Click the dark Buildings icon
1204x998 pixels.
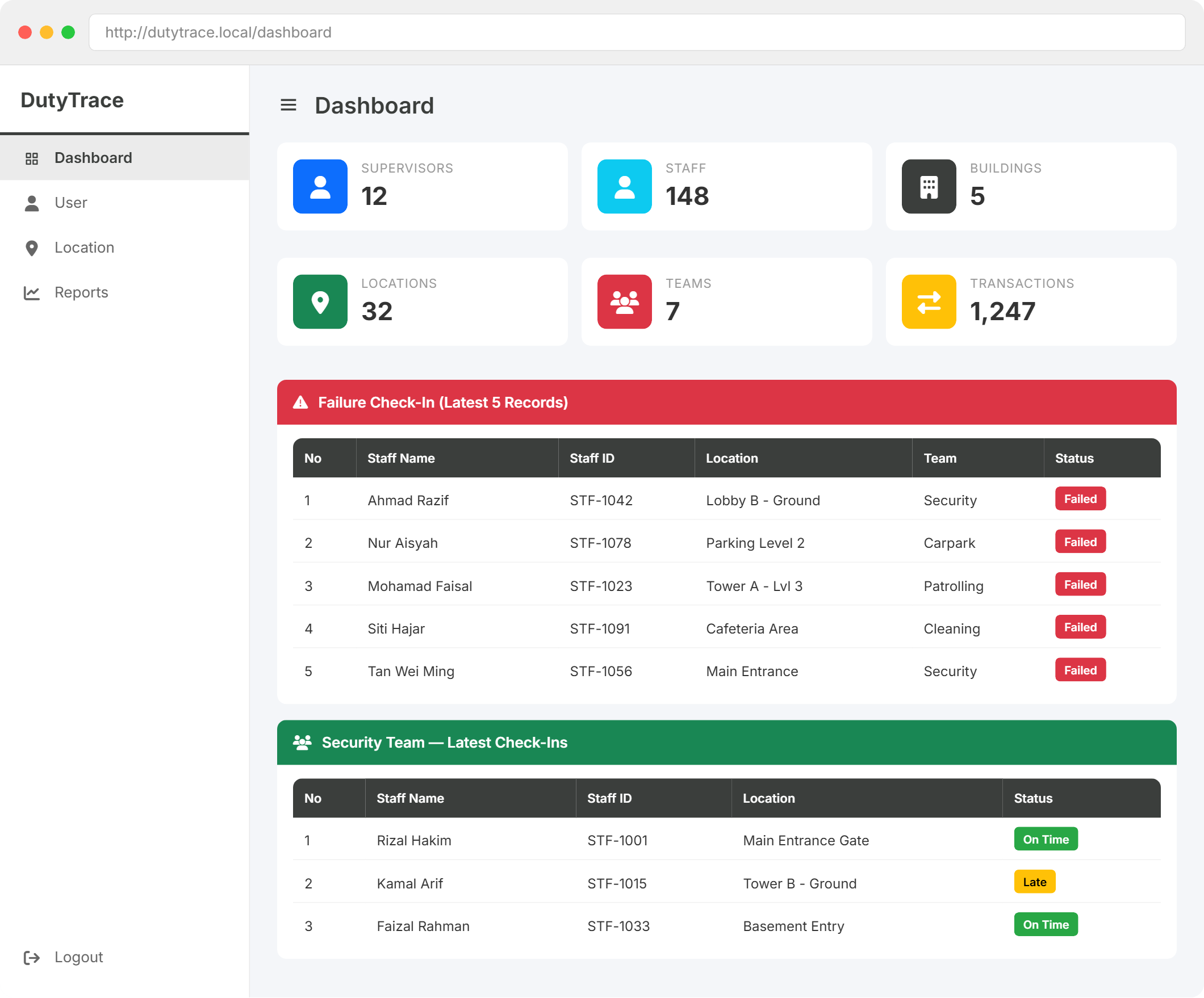(x=928, y=186)
